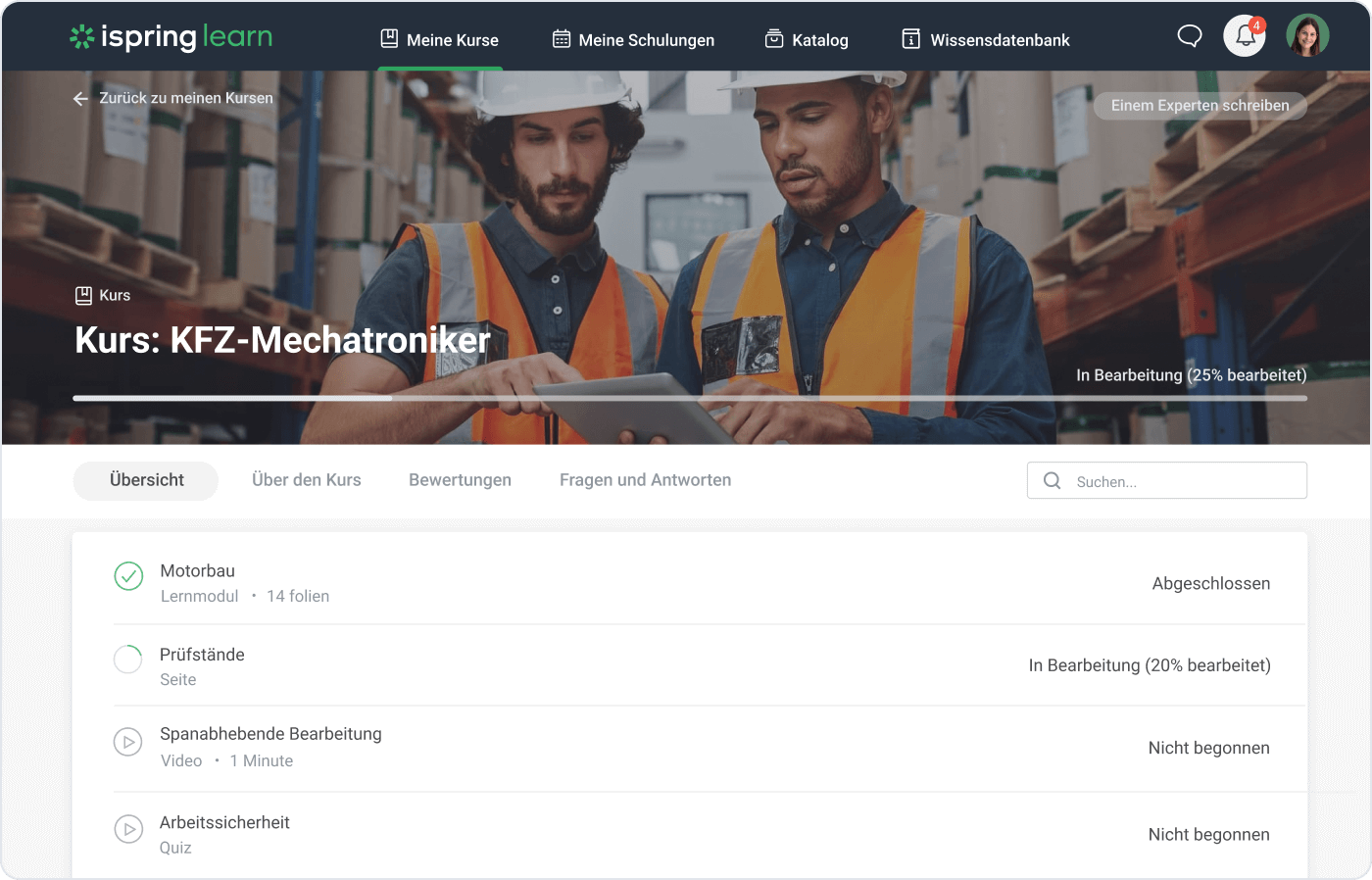Click the magnifier icon in search
Screen dimensions: 1372x880
point(1053,481)
